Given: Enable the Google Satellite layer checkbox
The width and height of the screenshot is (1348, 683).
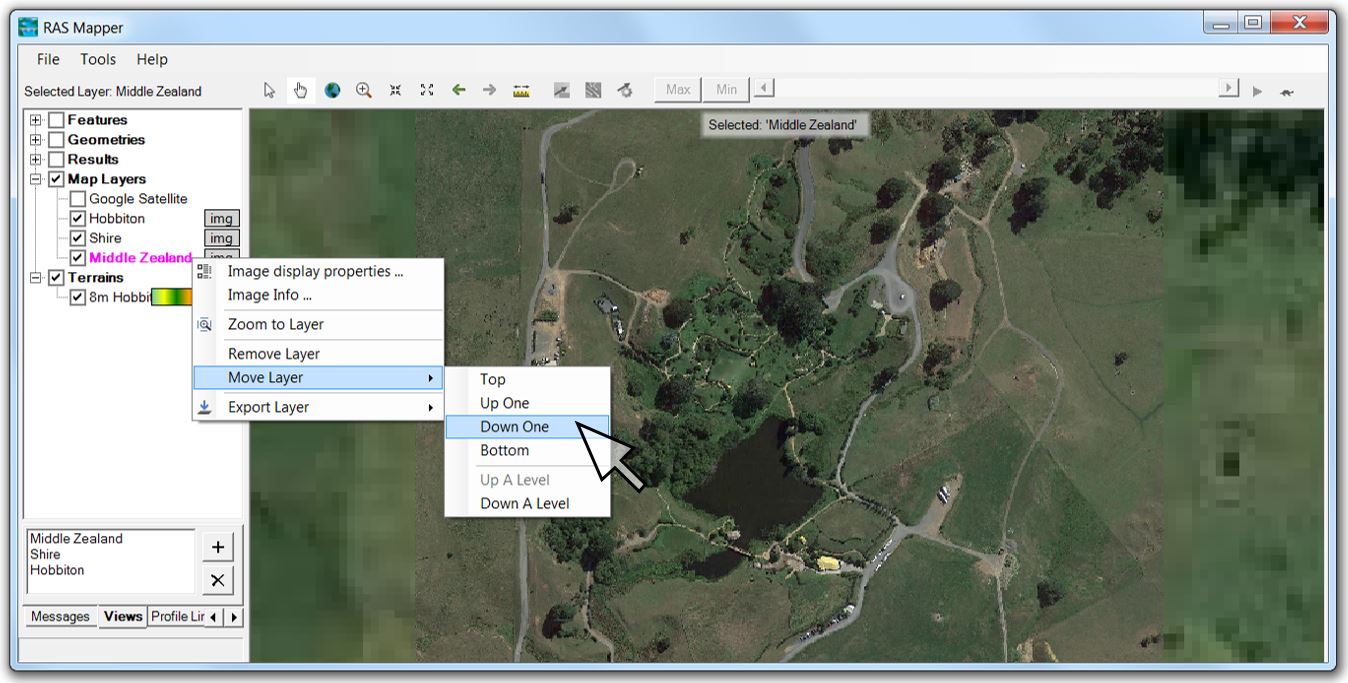Looking at the screenshot, I should (78, 199).
